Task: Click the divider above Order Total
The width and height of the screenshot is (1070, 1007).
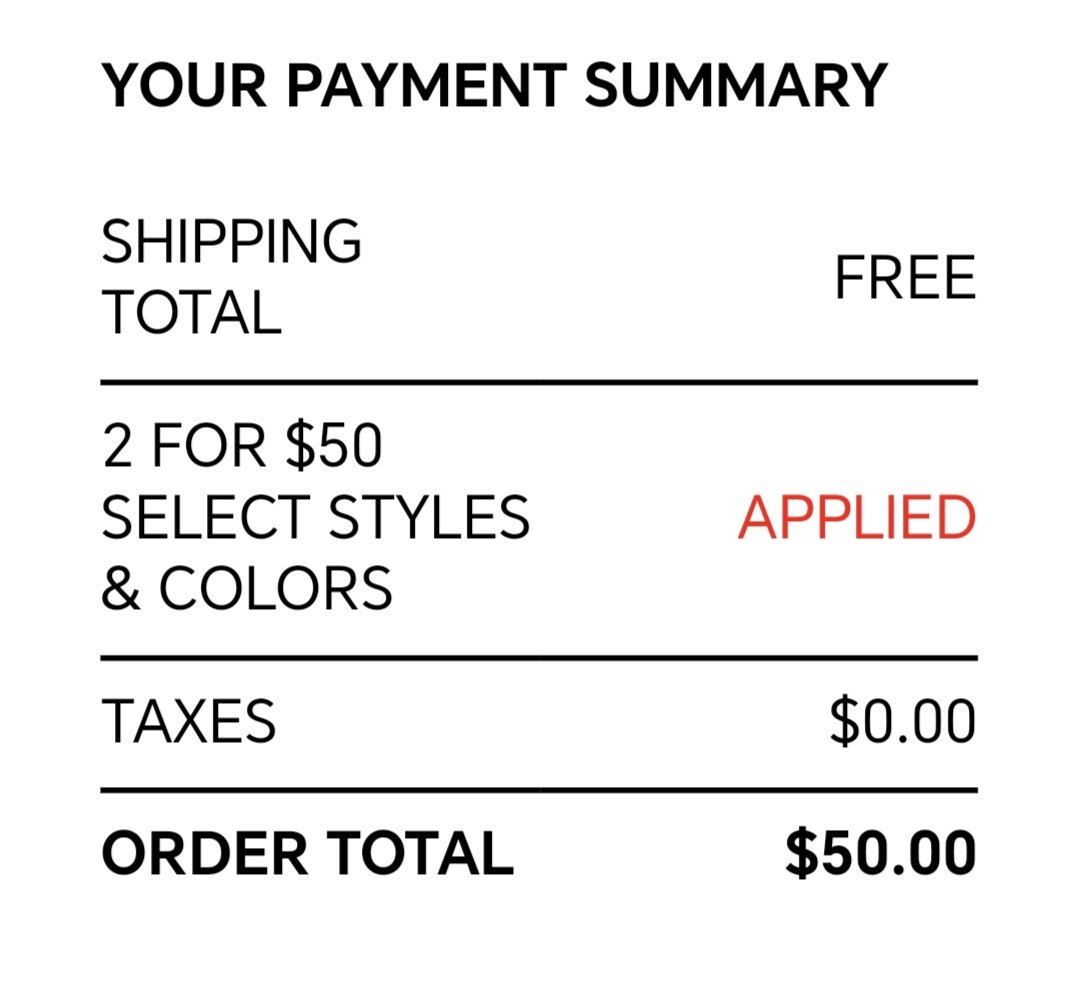Action: pos(539,790)
